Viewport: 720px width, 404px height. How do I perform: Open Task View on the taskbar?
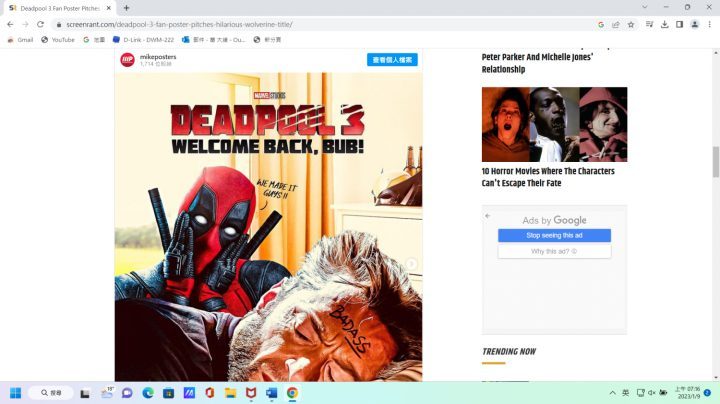pyautogui.click(x=85, y=393)
